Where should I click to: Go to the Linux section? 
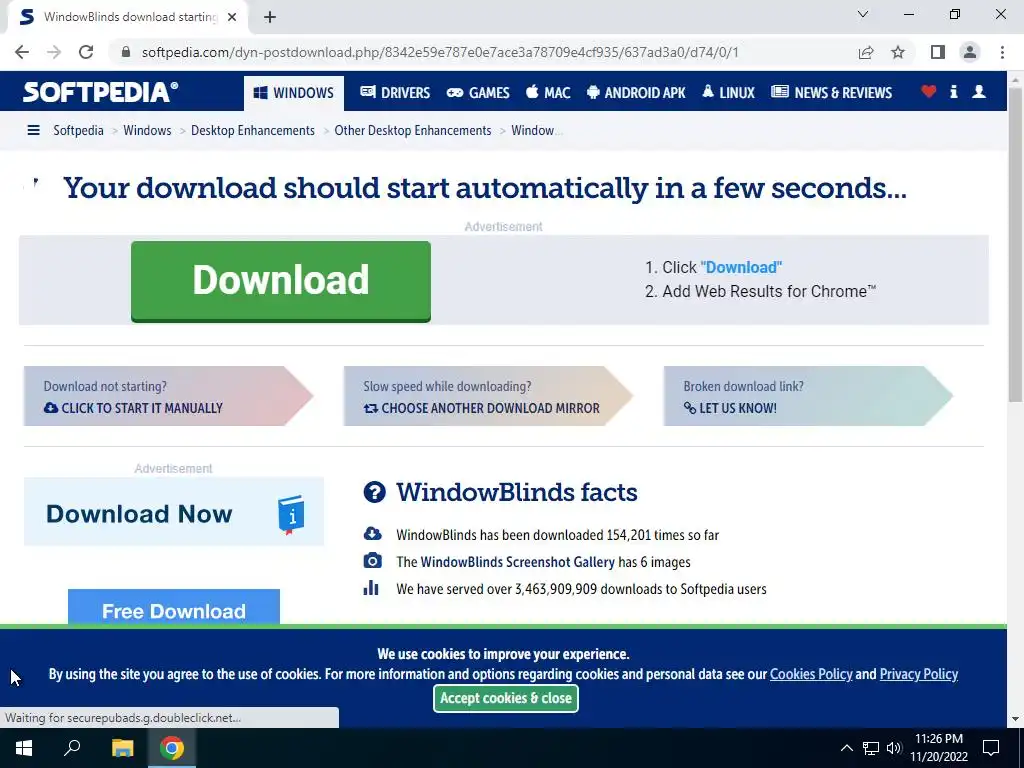click(728, 93)
